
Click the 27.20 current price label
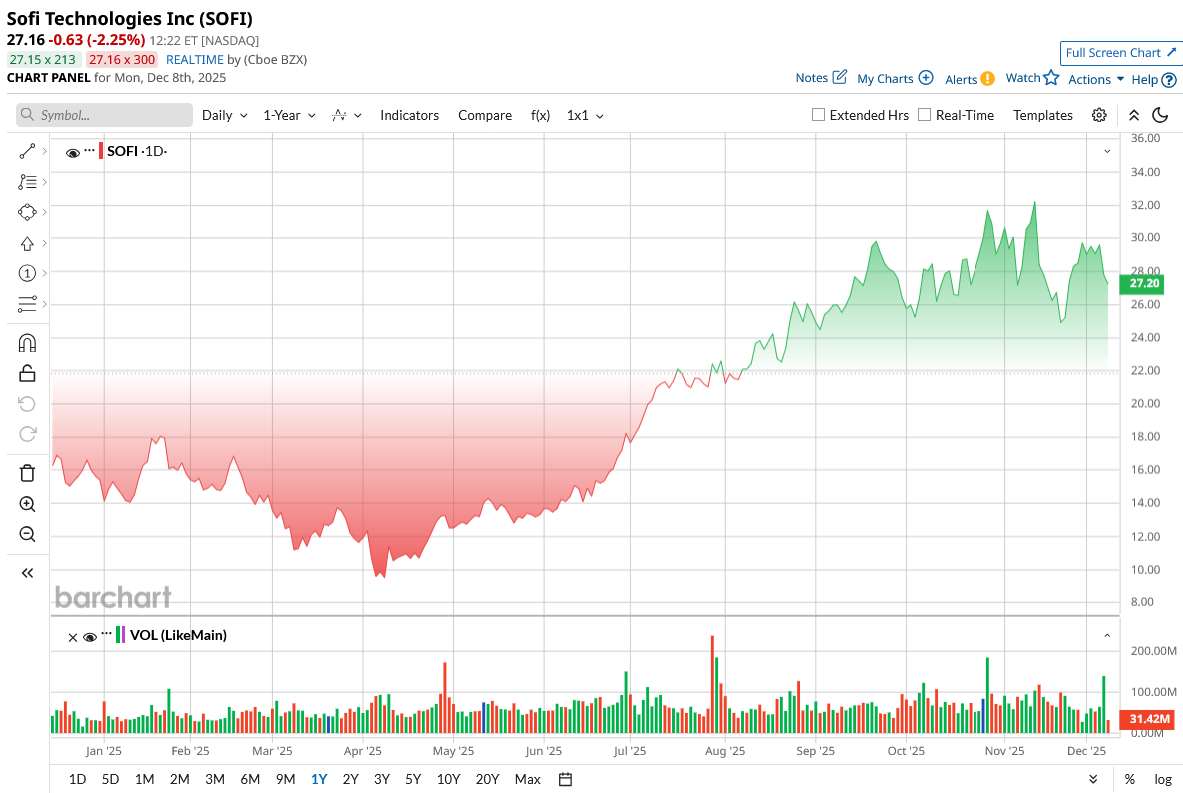[1142, 284]
